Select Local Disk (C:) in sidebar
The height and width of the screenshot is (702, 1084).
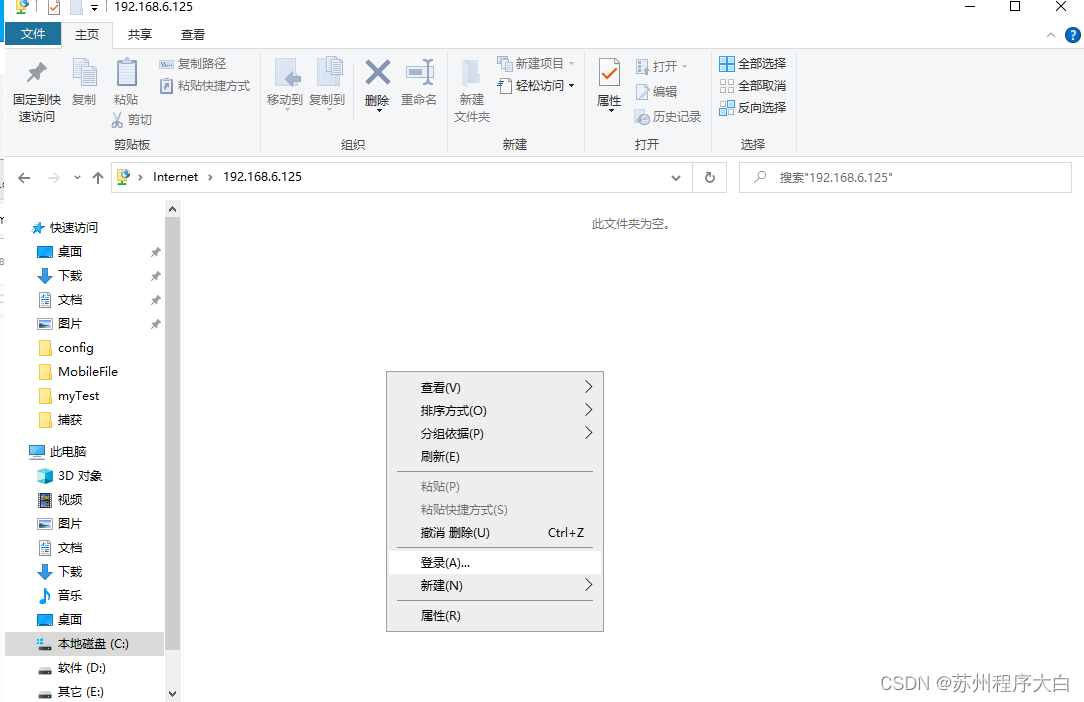pos(84,644)
